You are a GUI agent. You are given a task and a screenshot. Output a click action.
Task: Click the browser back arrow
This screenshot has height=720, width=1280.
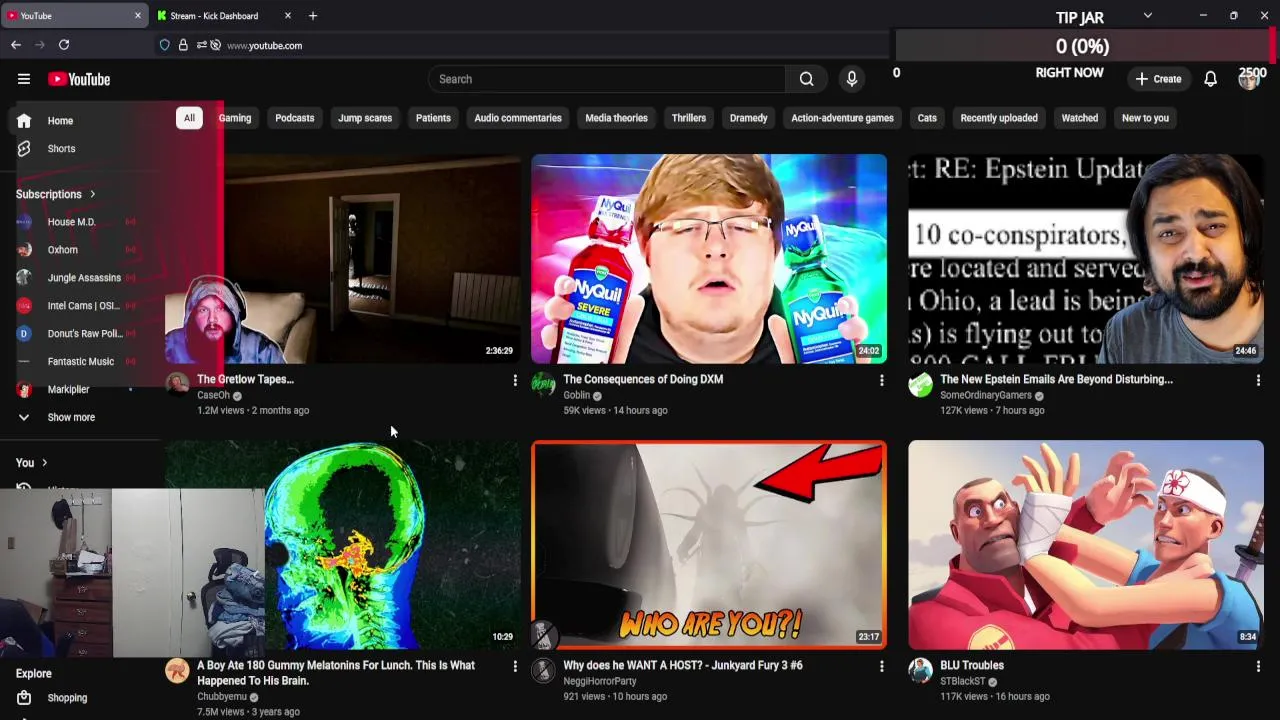tap(16, 45)
